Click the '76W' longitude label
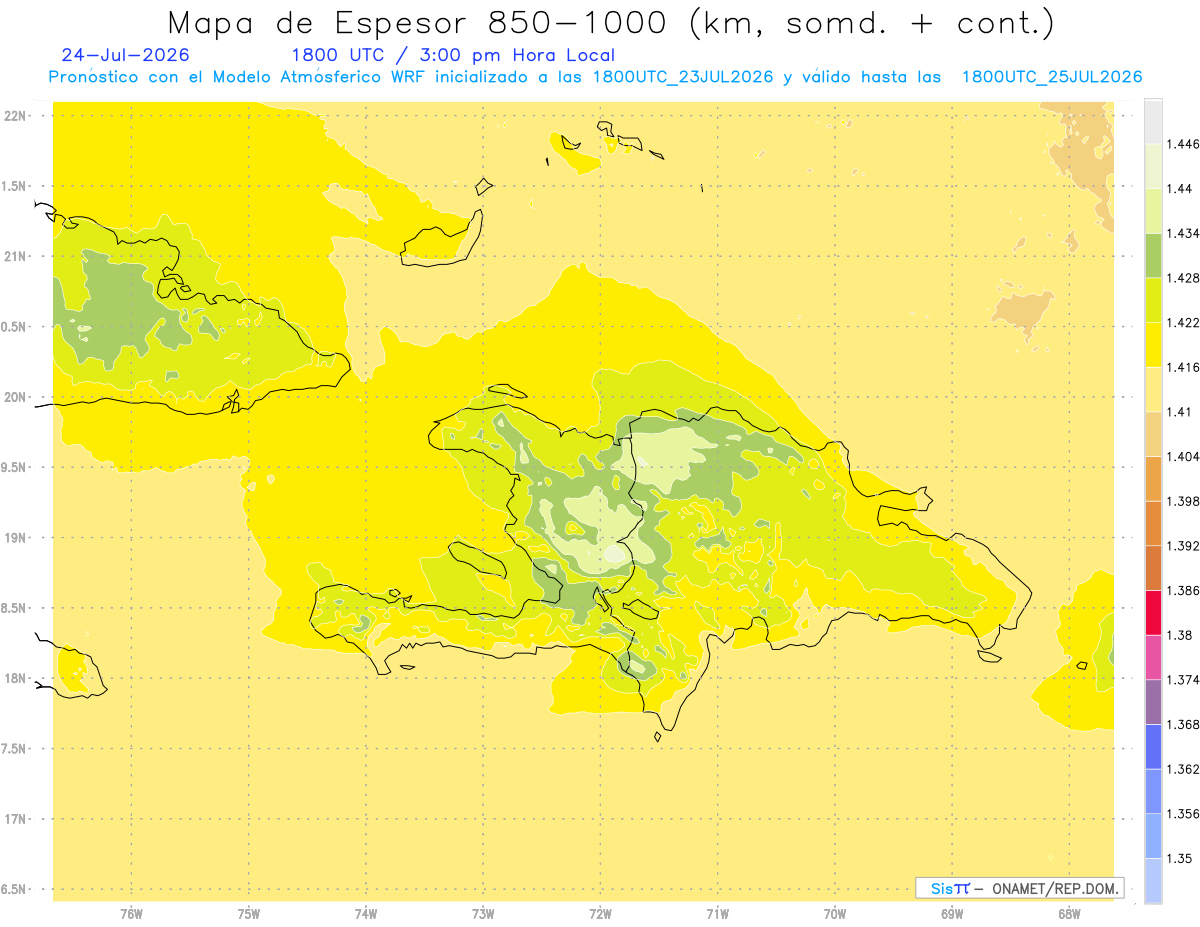This screenshot has height=927, width=1200. click(131, 913)
